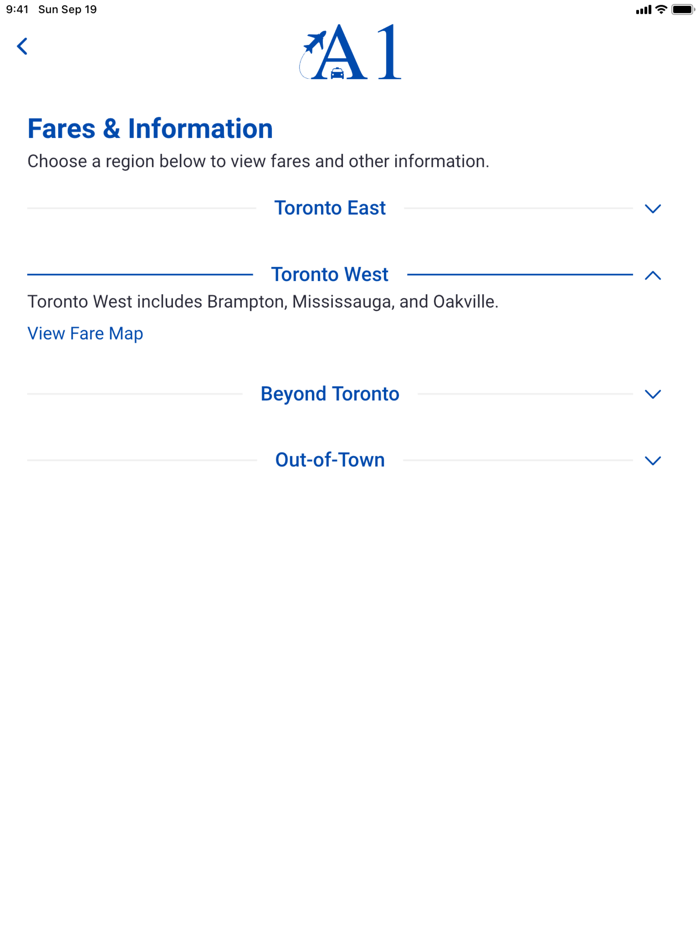Screen dimensions: 700x934
Task: Expand Out-of-Town with its down chevron
Action: pos(653,461)
